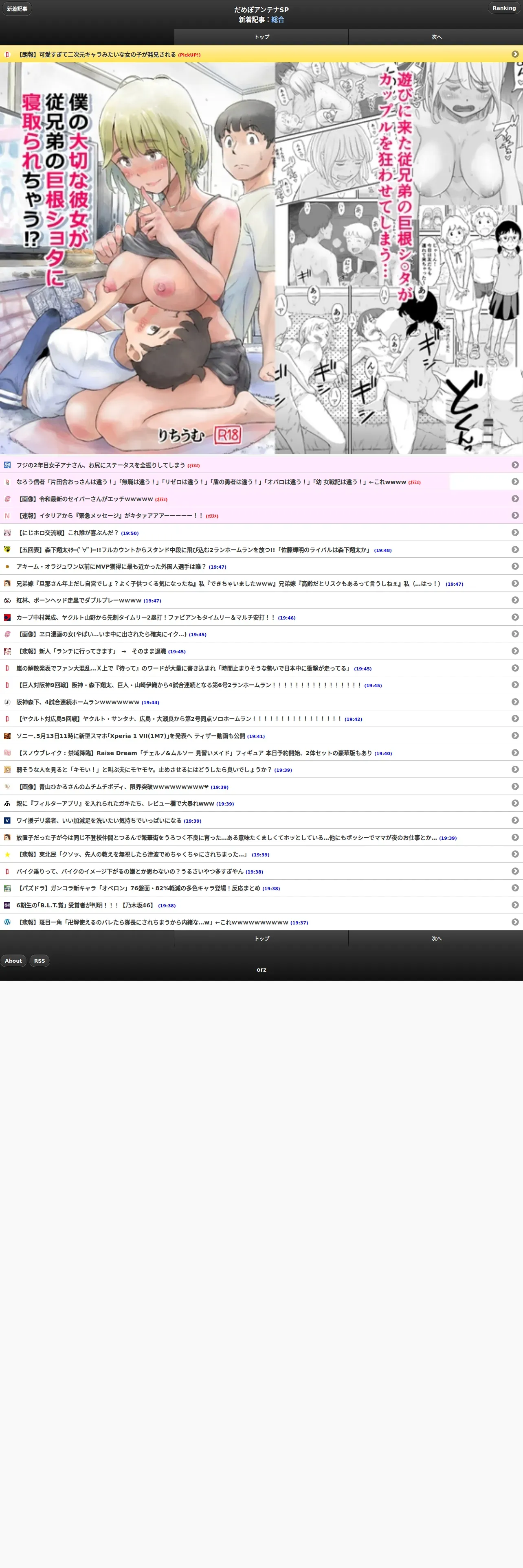Click favicon beside 【ヤクルト対広島5回戦】 row
The image size is (523, 1568).
7,719
